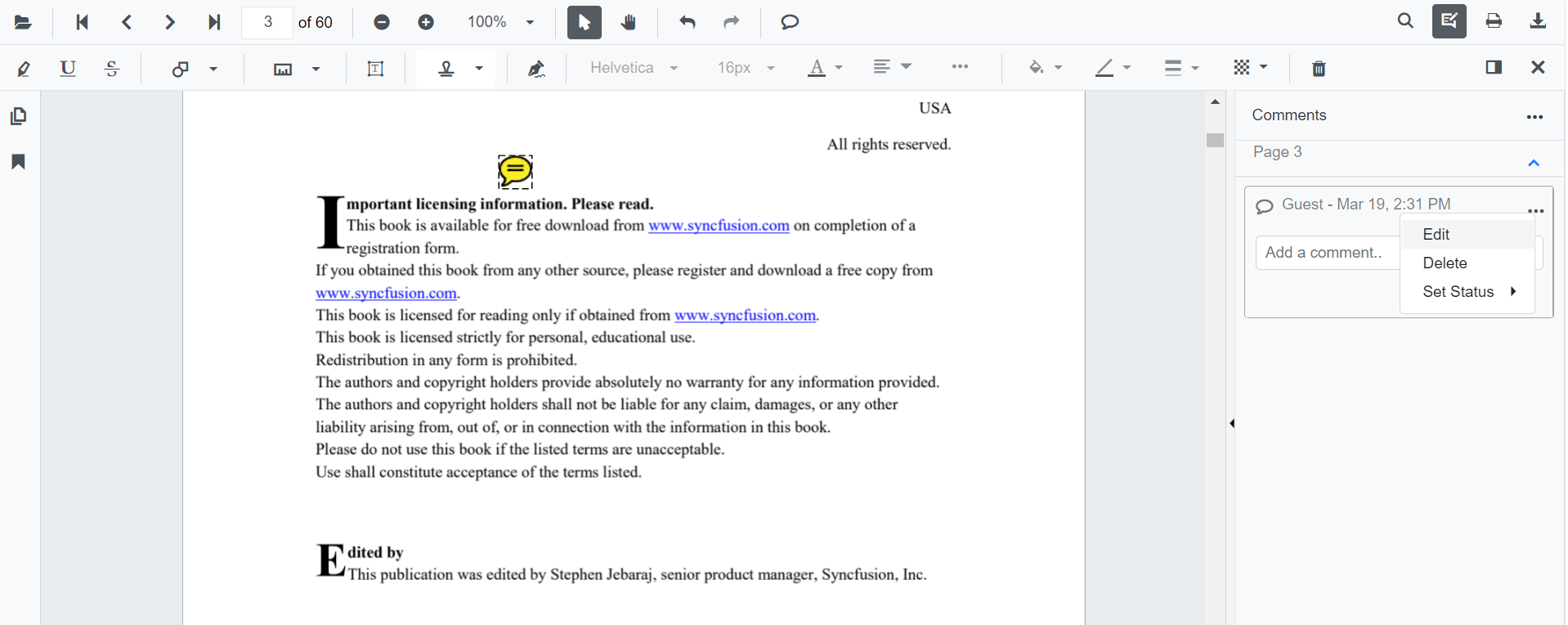Open the text alignment dropdown
This screenshot has width=1568, height=625.
point(892,67)
